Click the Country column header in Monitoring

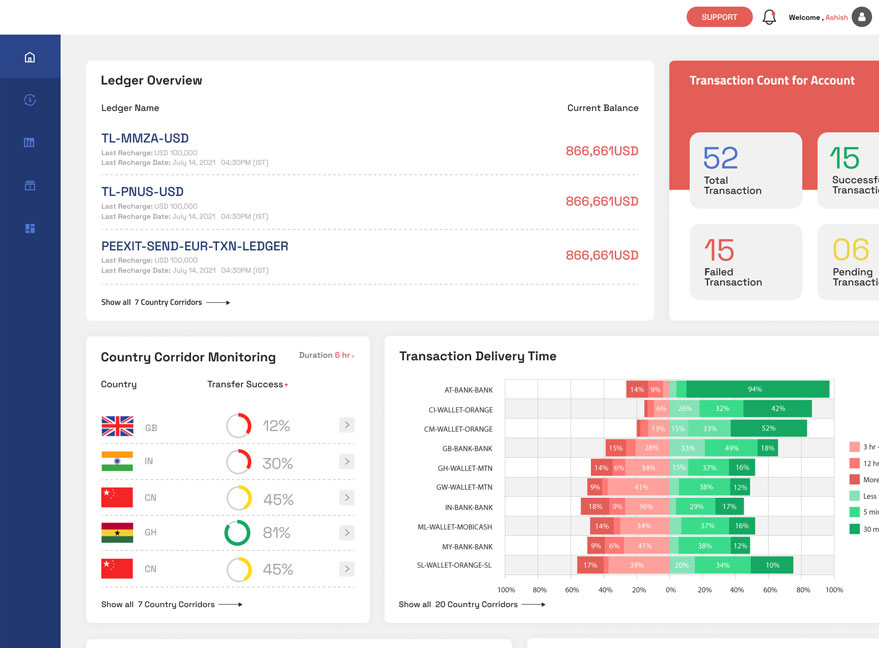[x=119, y=385]
